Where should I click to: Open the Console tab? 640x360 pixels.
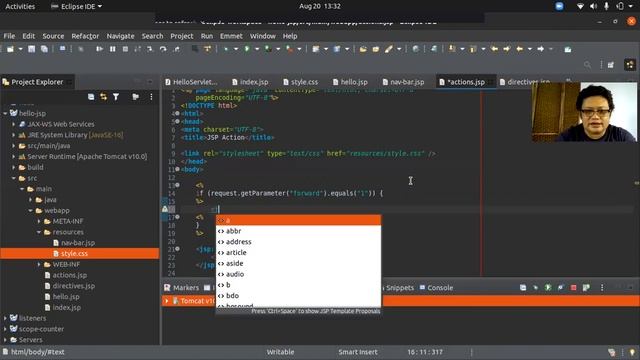(x=436, y=288)
